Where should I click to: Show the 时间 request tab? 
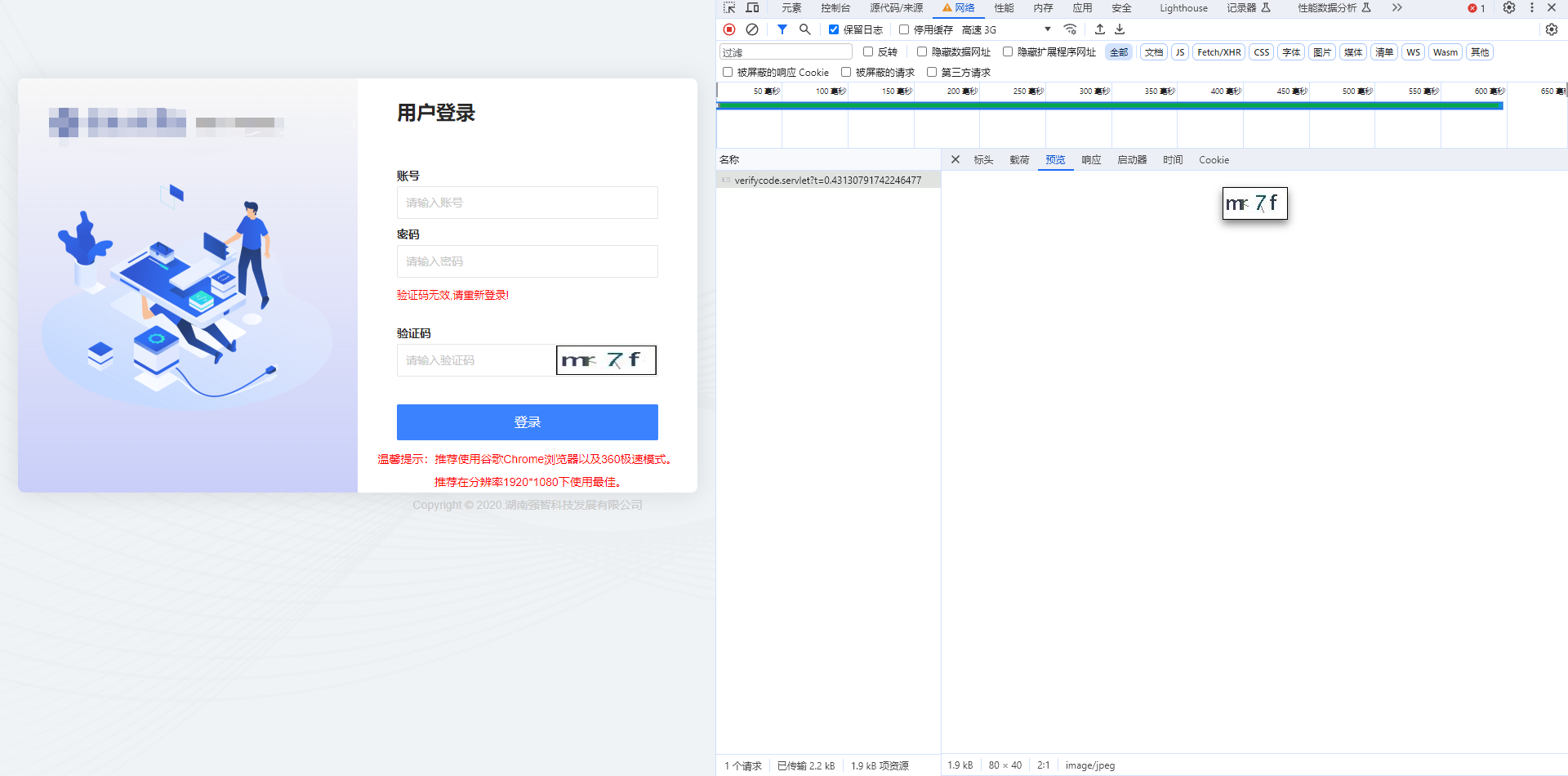coord(1173,160)
